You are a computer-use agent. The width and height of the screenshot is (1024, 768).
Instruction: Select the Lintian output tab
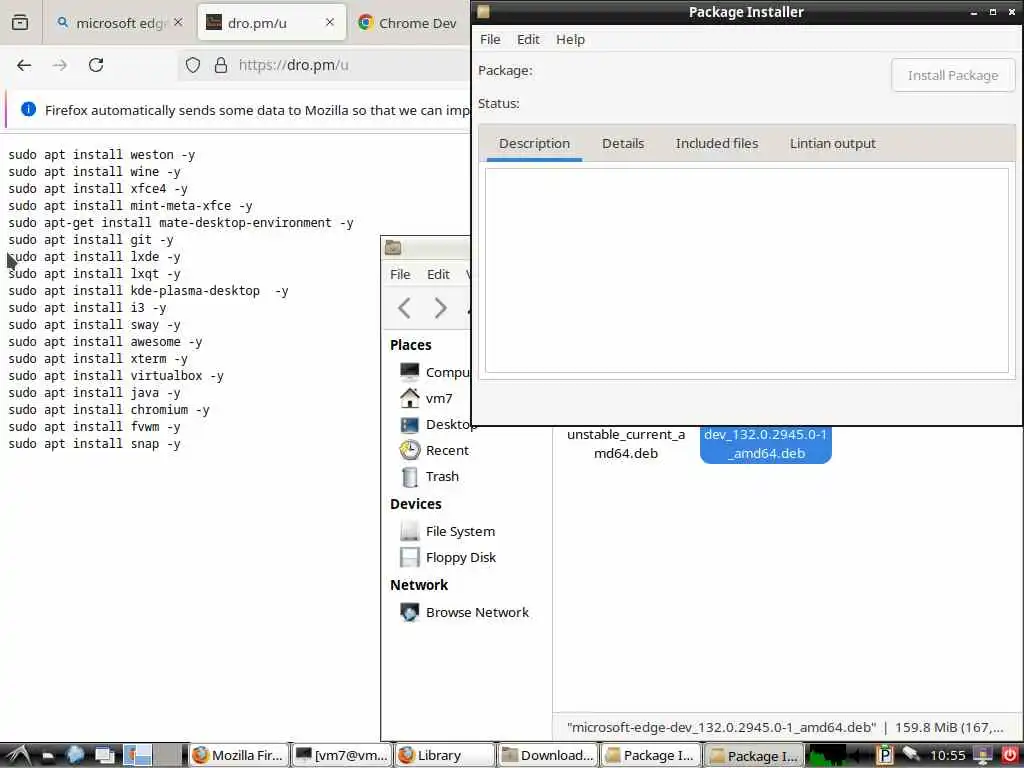[x=832, y=144]
